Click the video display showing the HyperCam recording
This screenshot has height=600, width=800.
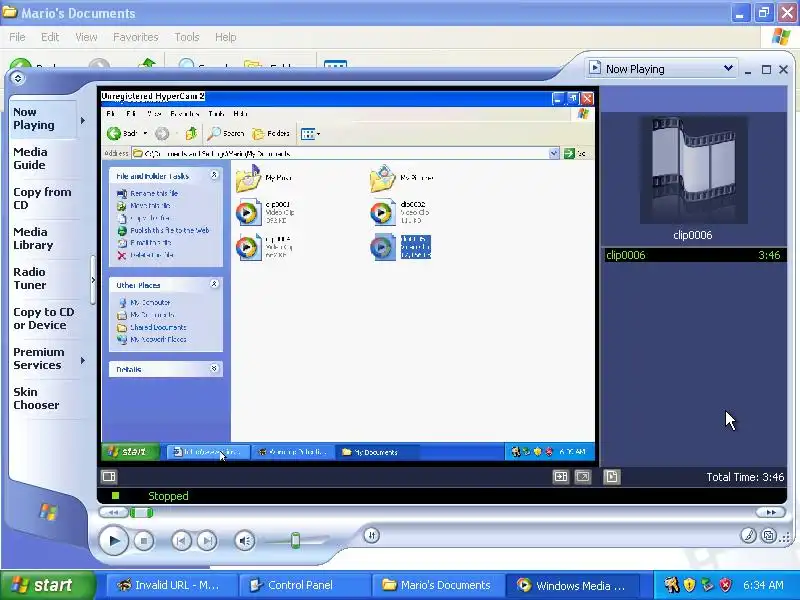pyautogui.click(x=348, y=276)
